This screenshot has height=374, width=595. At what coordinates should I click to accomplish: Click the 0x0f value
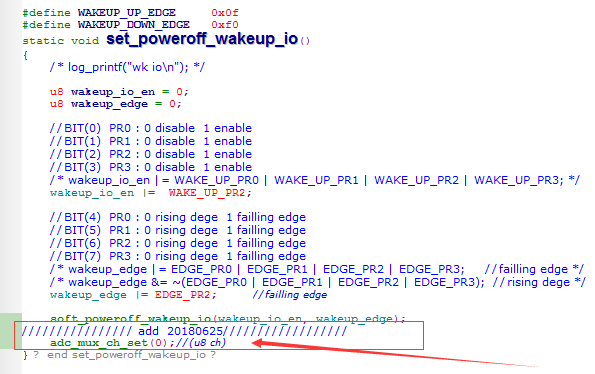pyautogui.click(x=225, y=13)
